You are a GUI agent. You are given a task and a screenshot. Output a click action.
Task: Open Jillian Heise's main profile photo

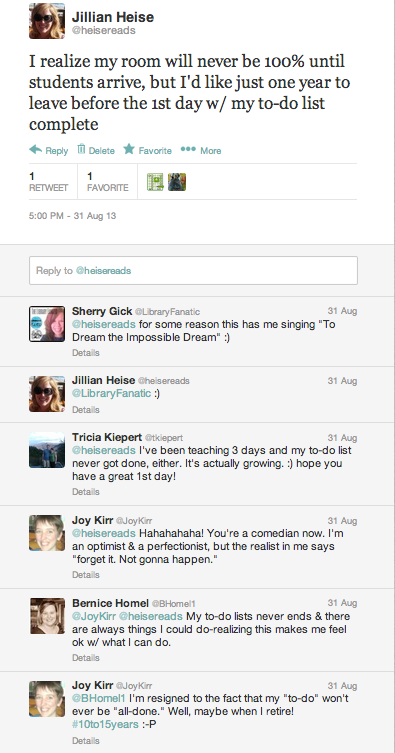pyautogui.click(x=47, y=20)
